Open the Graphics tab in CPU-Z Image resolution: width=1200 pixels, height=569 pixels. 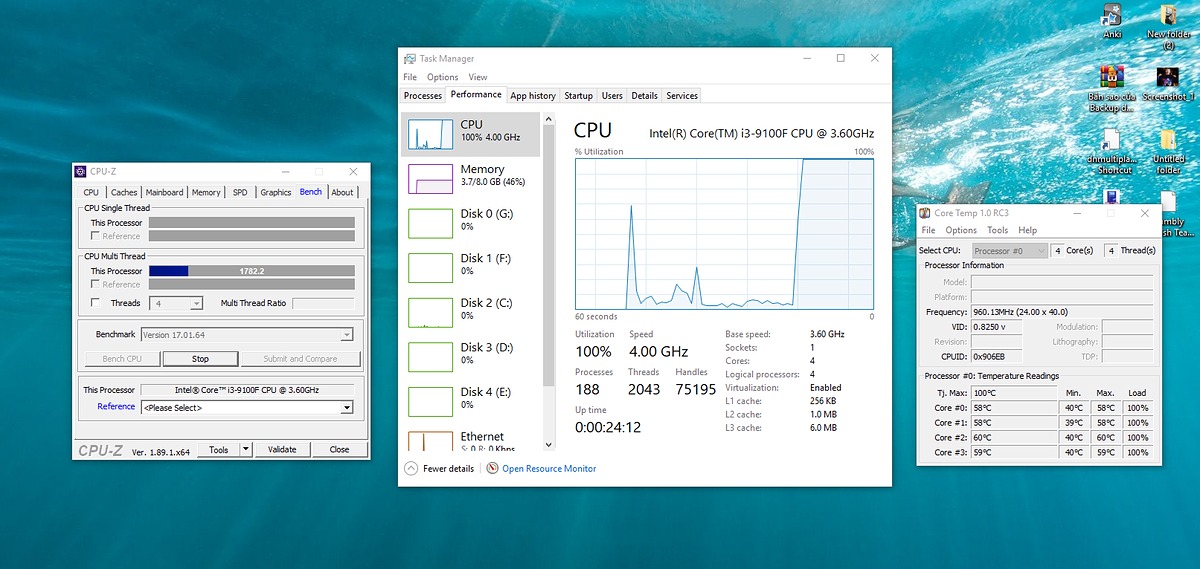276,192
